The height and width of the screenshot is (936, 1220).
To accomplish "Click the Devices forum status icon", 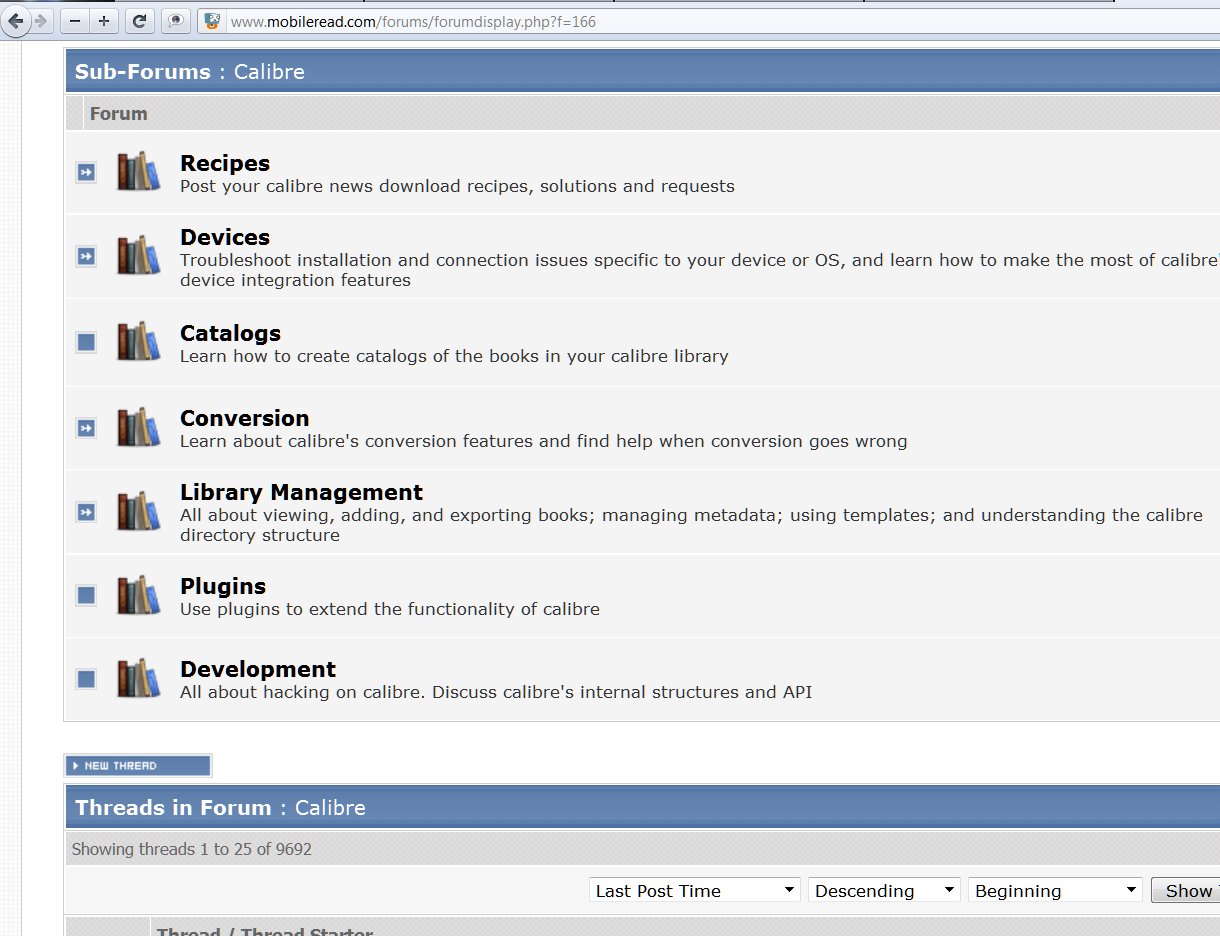I will 86,256.
